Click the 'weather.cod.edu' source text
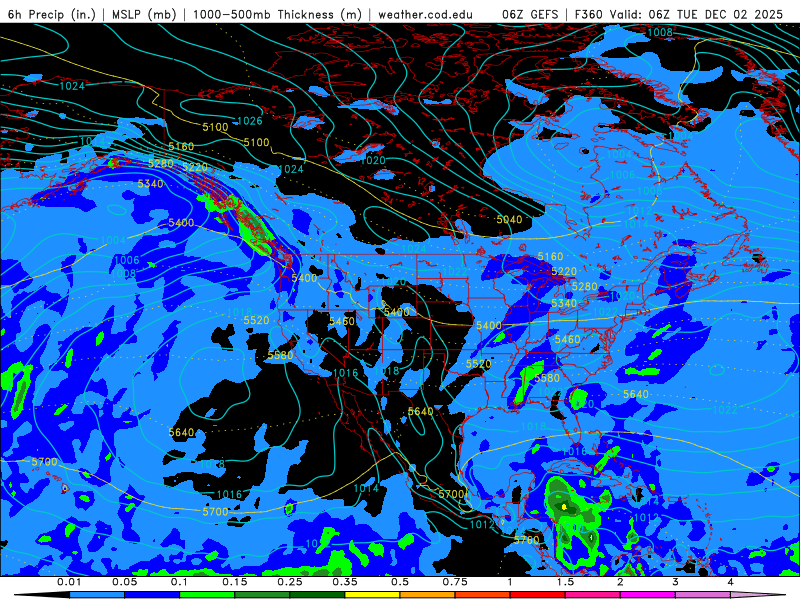 (x=425, y=14)
